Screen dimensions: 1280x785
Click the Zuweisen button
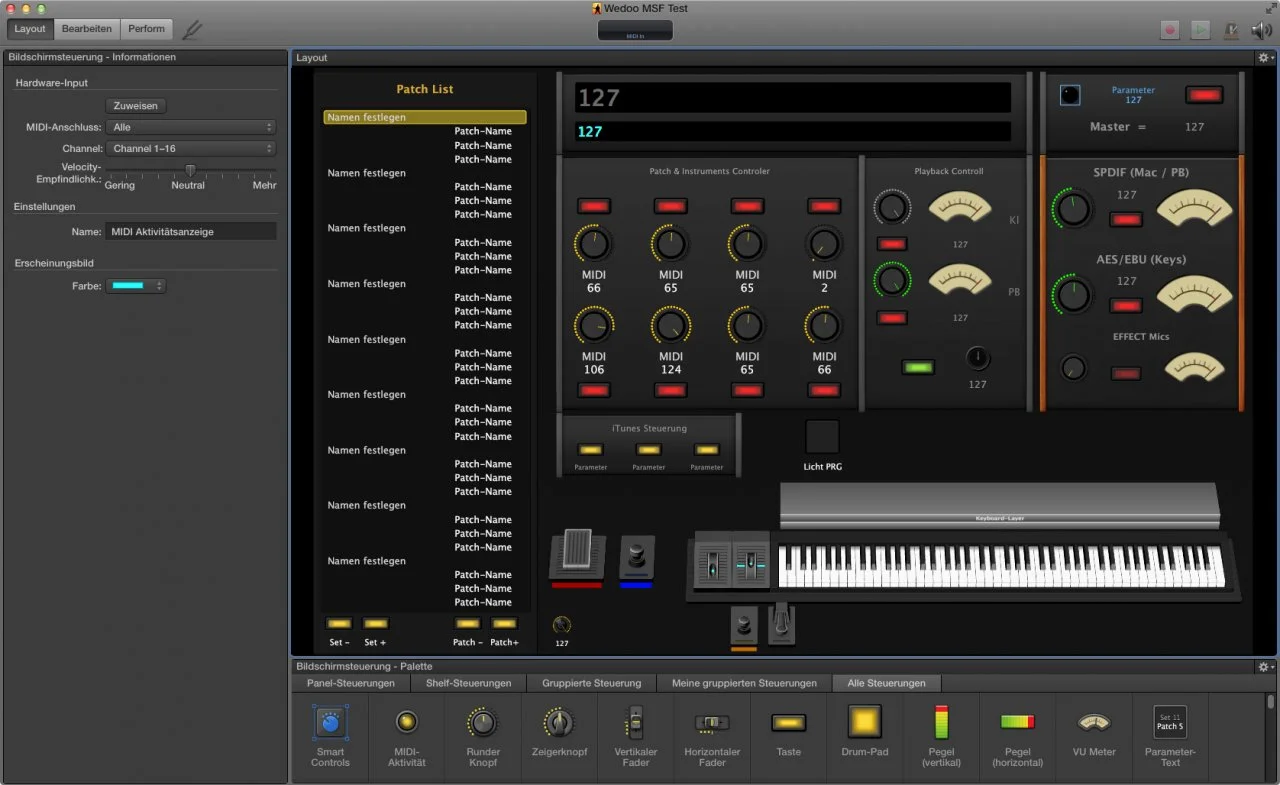136,105
